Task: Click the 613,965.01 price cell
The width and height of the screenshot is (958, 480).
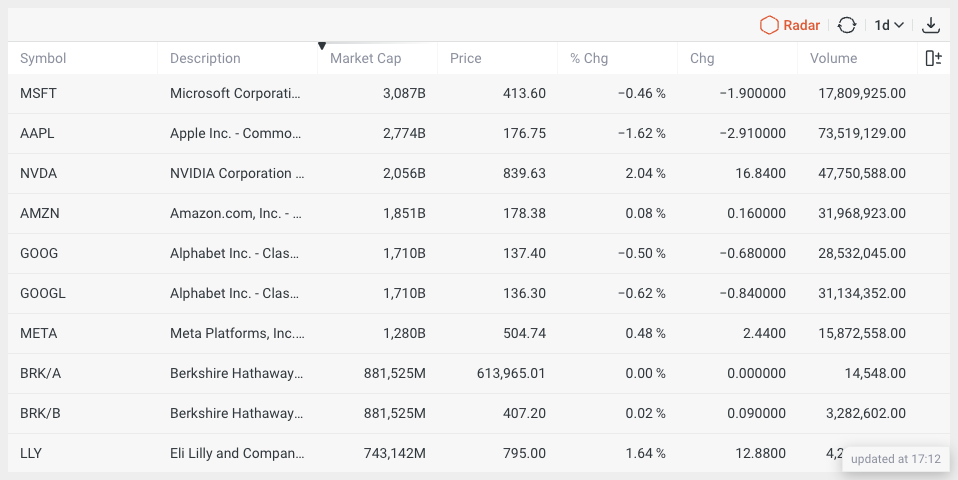Action: [511, 373]
